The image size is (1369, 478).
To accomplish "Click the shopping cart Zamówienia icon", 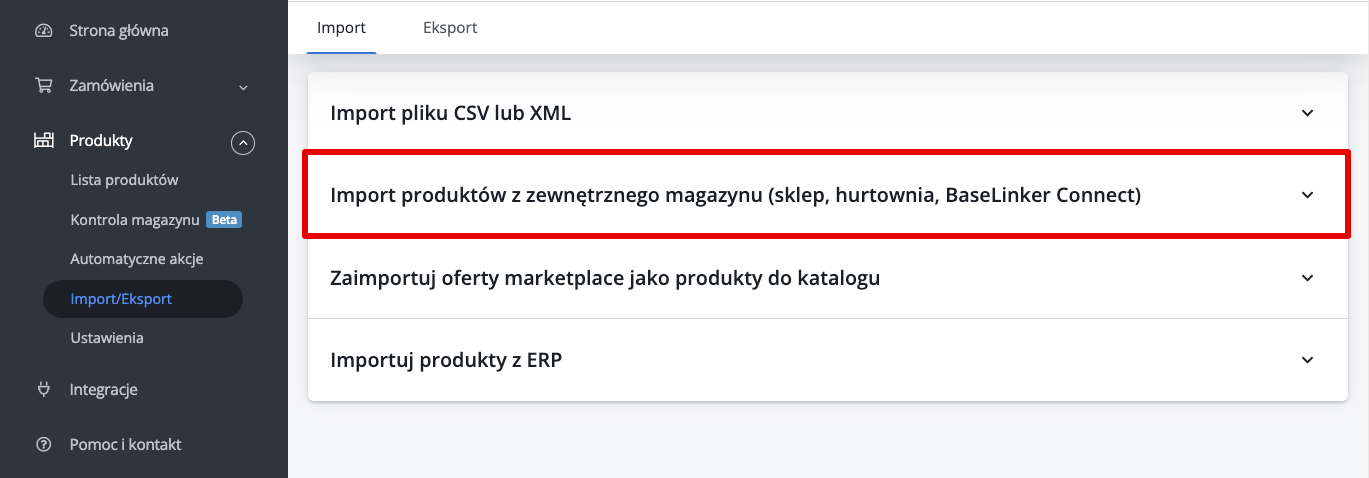I will [43, 86].
